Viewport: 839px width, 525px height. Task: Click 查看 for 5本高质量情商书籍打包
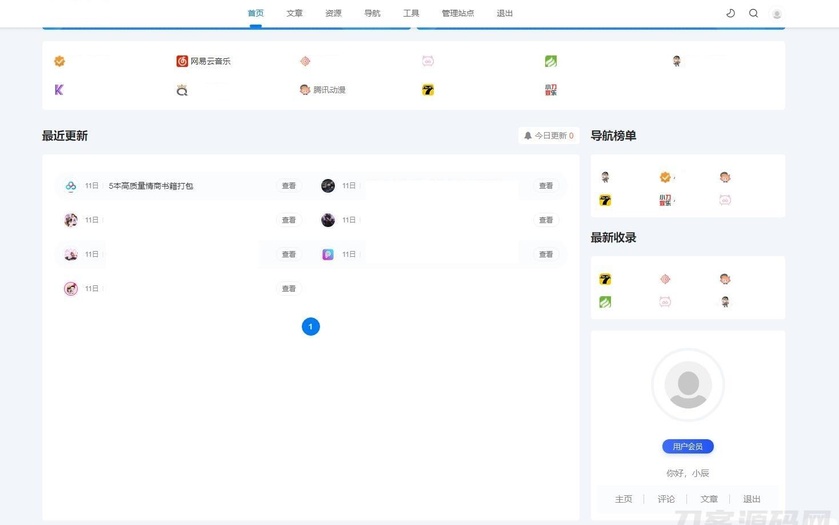289,186
